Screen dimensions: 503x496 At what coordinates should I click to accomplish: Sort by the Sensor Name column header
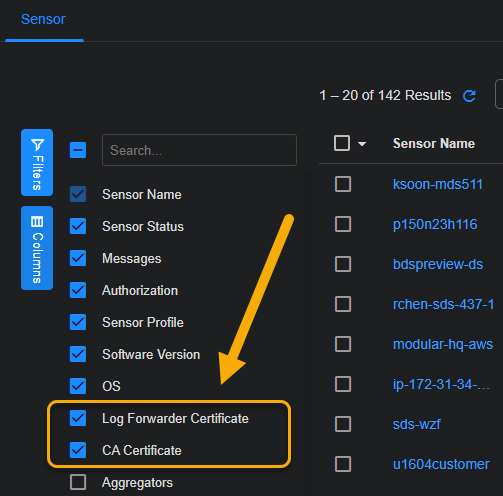click(434, 144)
